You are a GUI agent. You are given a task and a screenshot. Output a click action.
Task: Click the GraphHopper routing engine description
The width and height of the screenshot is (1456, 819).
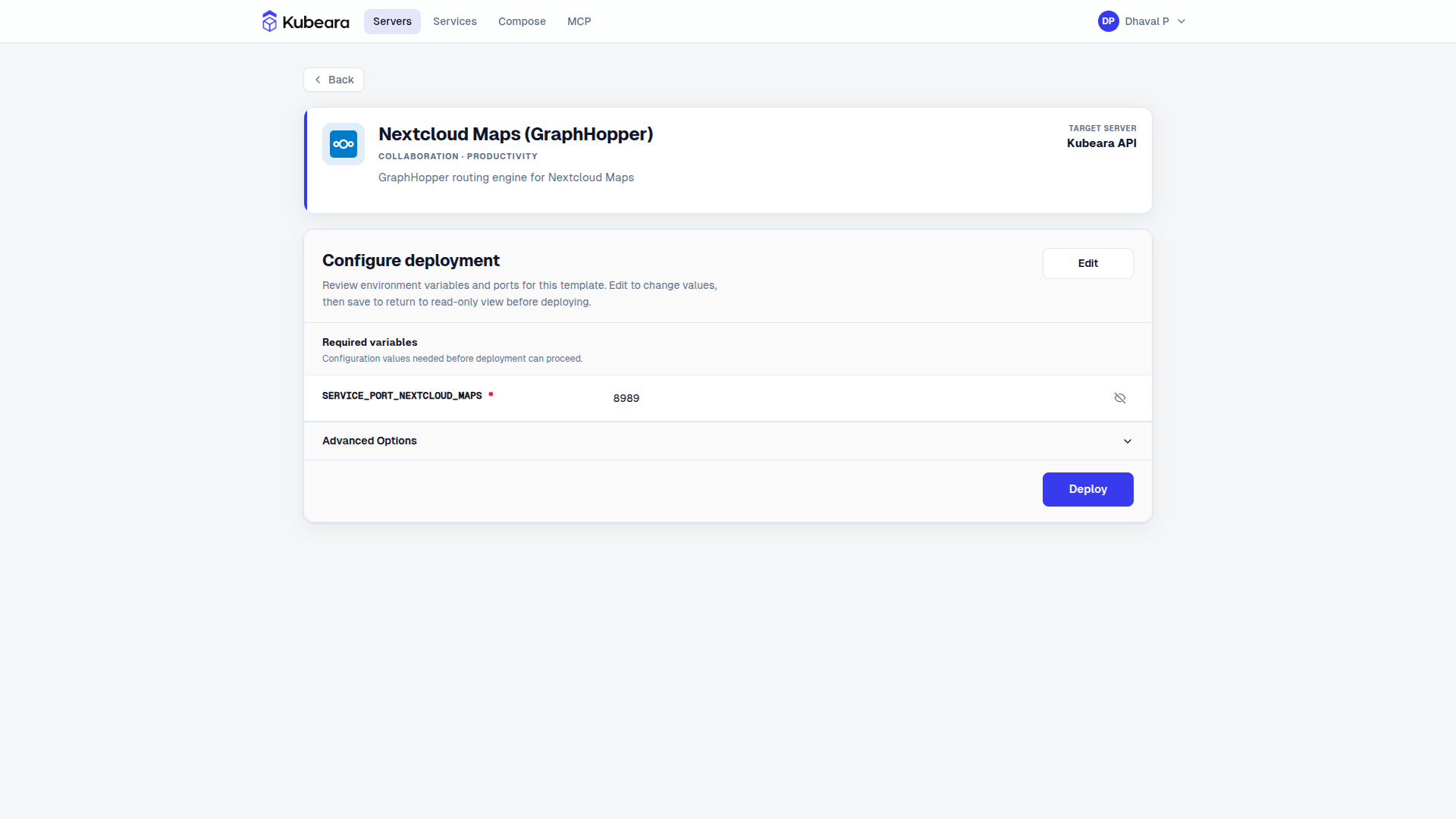coord(506,177)
